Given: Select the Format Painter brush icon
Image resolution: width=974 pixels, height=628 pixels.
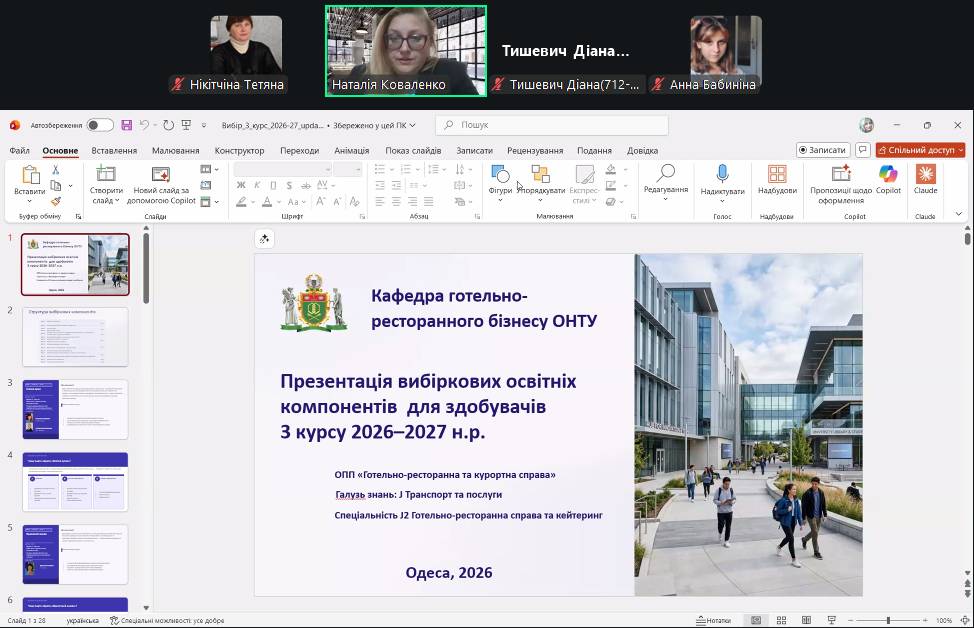Looking at the screenshot, I should pyautogui.click(x=56, y=201).
